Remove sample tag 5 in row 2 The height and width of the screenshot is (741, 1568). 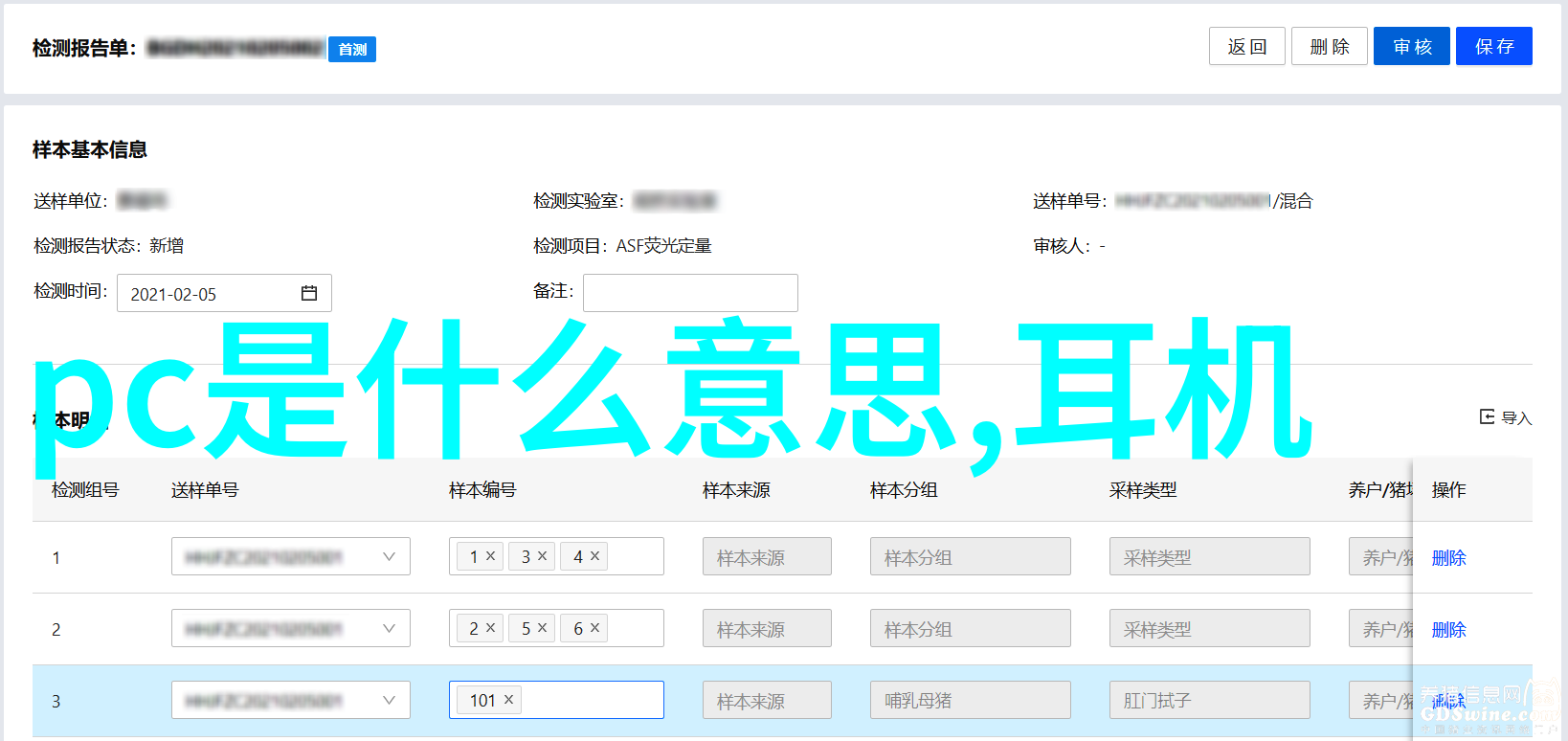point(543,628)
